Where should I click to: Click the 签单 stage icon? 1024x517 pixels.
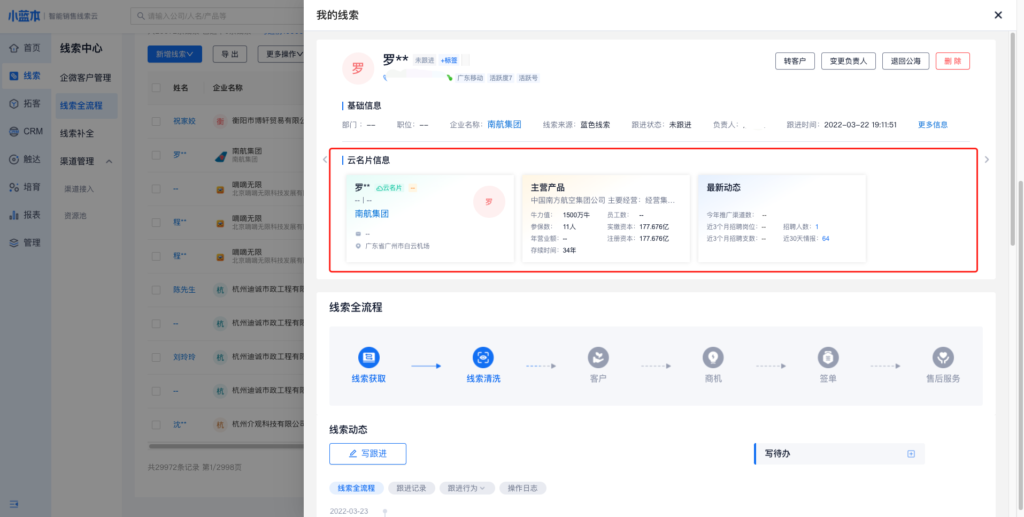(827, 358)
